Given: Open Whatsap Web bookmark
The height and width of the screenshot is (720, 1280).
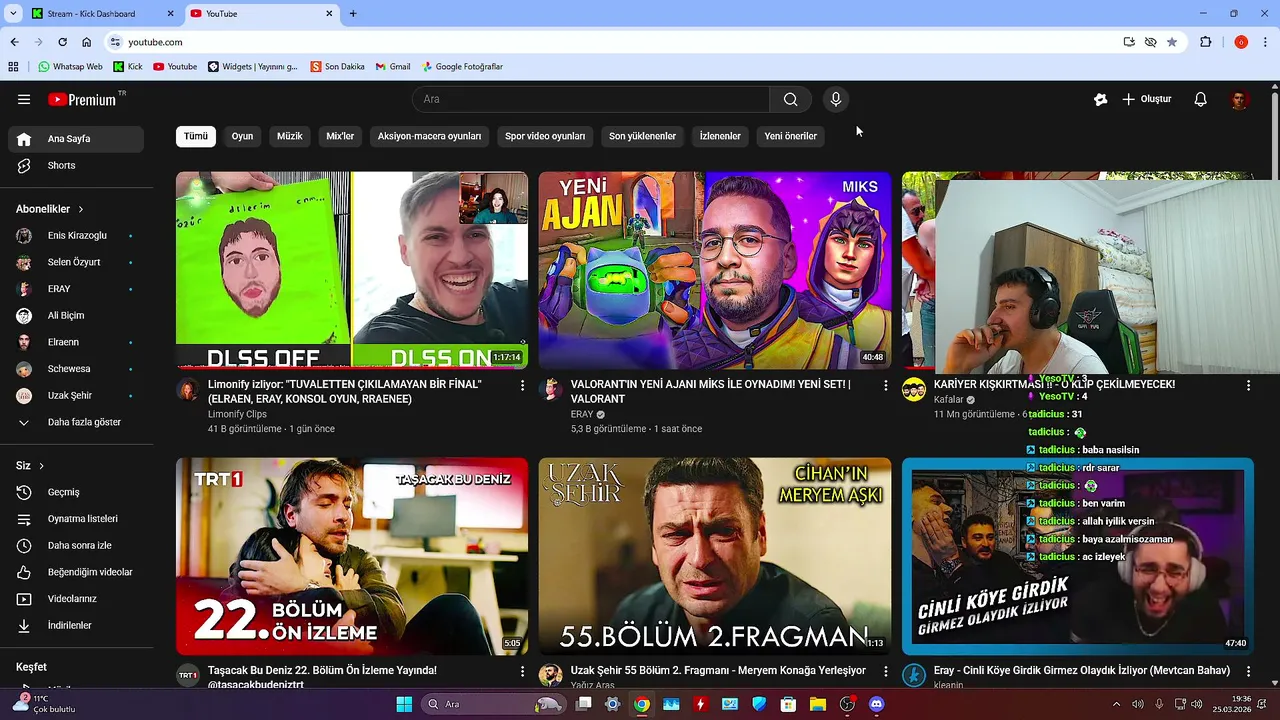Looking at the screenshot, I should pyautogui.click(x=70, y=67).
